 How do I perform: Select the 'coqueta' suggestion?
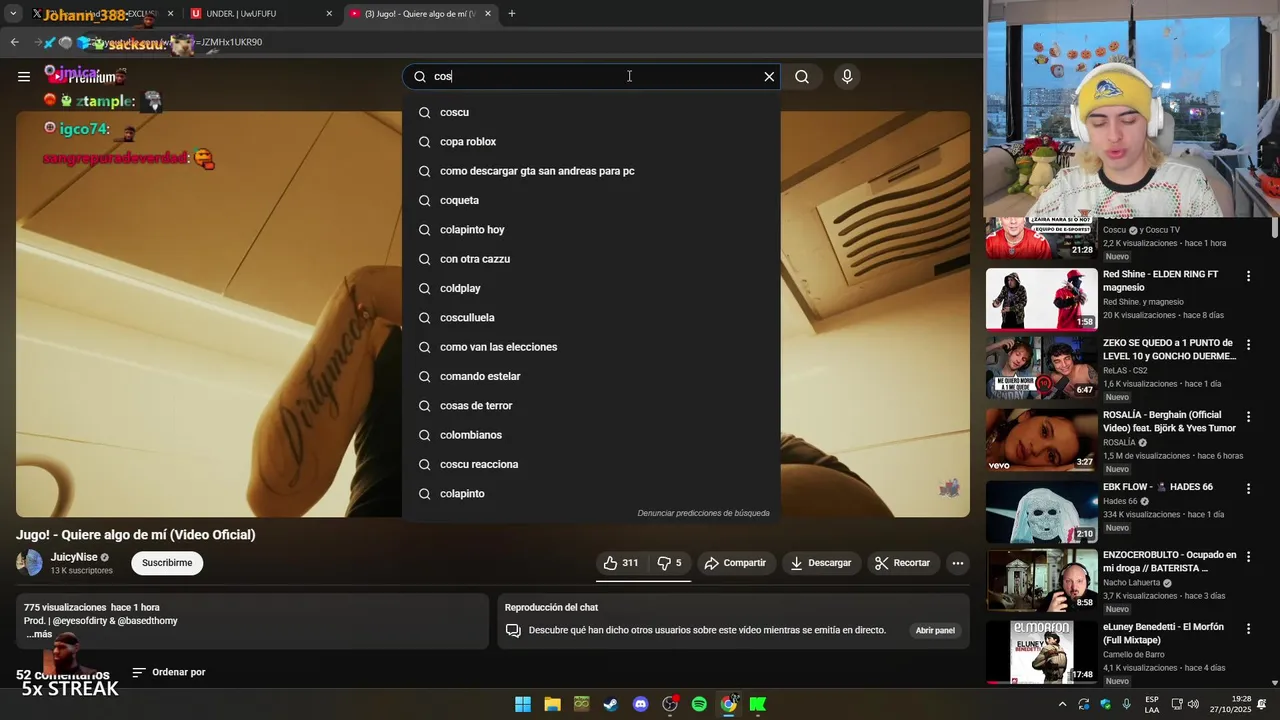pyautogui.click(x=591, y=200)
